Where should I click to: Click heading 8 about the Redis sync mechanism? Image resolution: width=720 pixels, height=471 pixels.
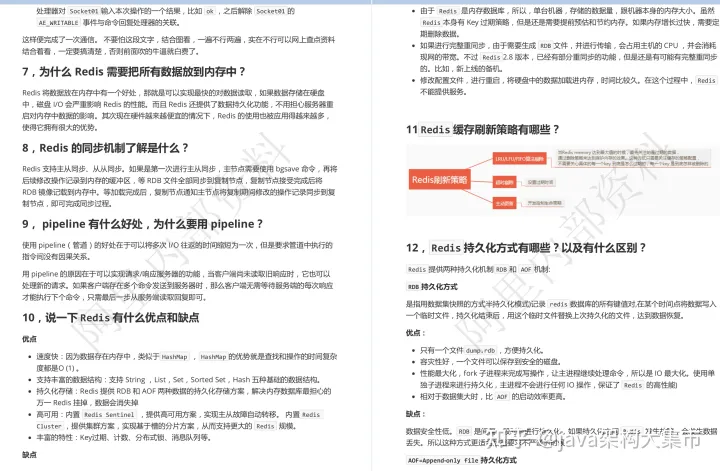(x=105, y=148)
